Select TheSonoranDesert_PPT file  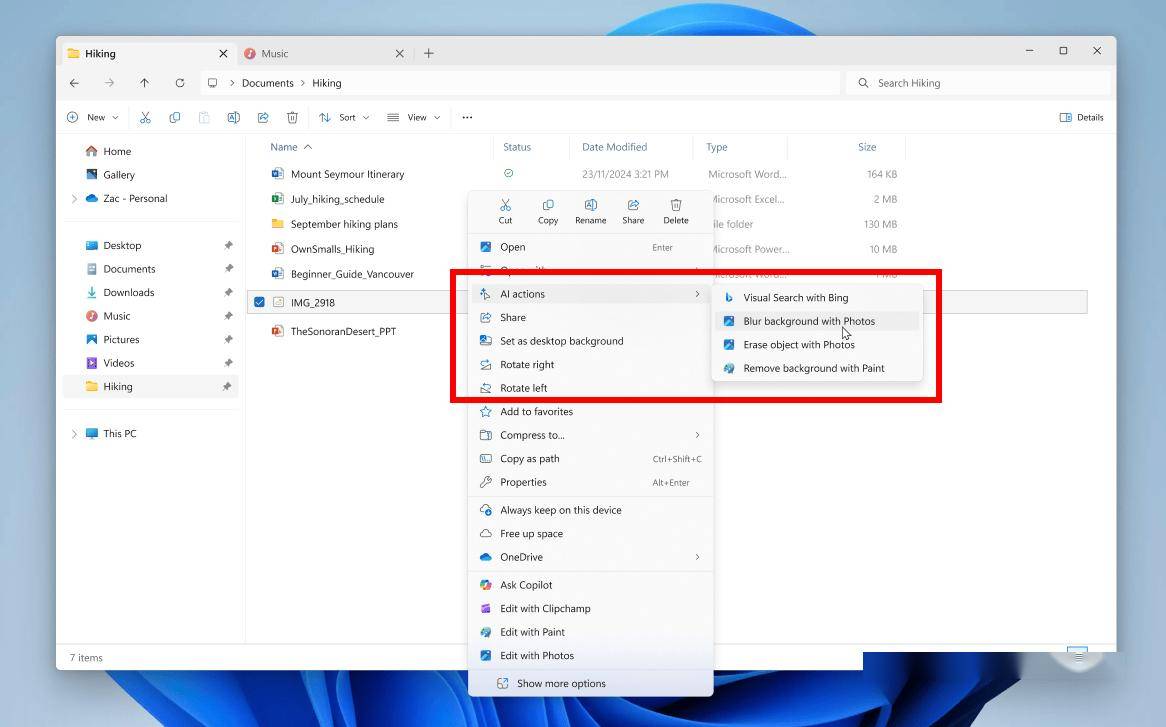(x=344, y=332)
